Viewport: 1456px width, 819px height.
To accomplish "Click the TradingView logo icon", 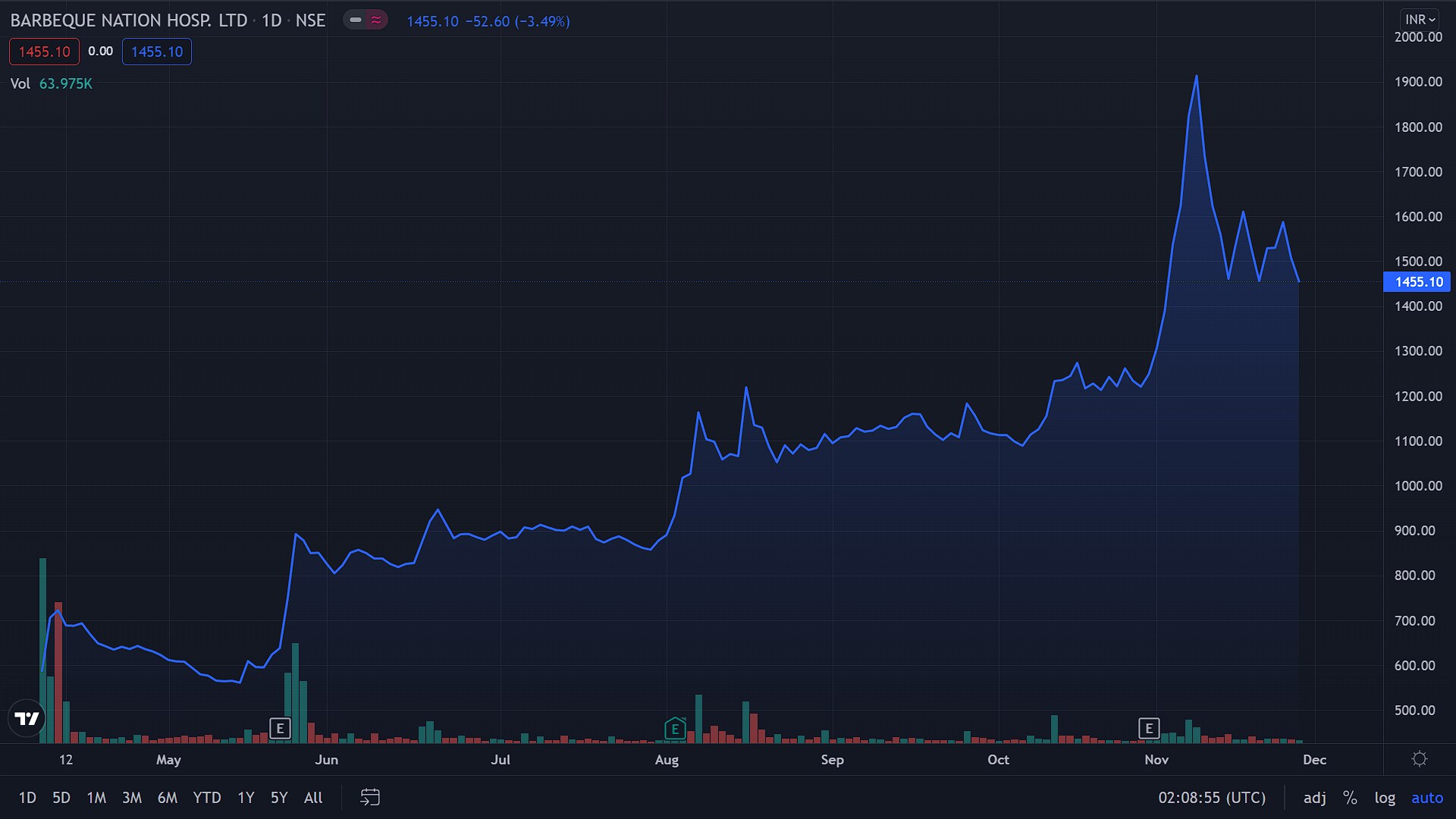I will tap(27, 718).
